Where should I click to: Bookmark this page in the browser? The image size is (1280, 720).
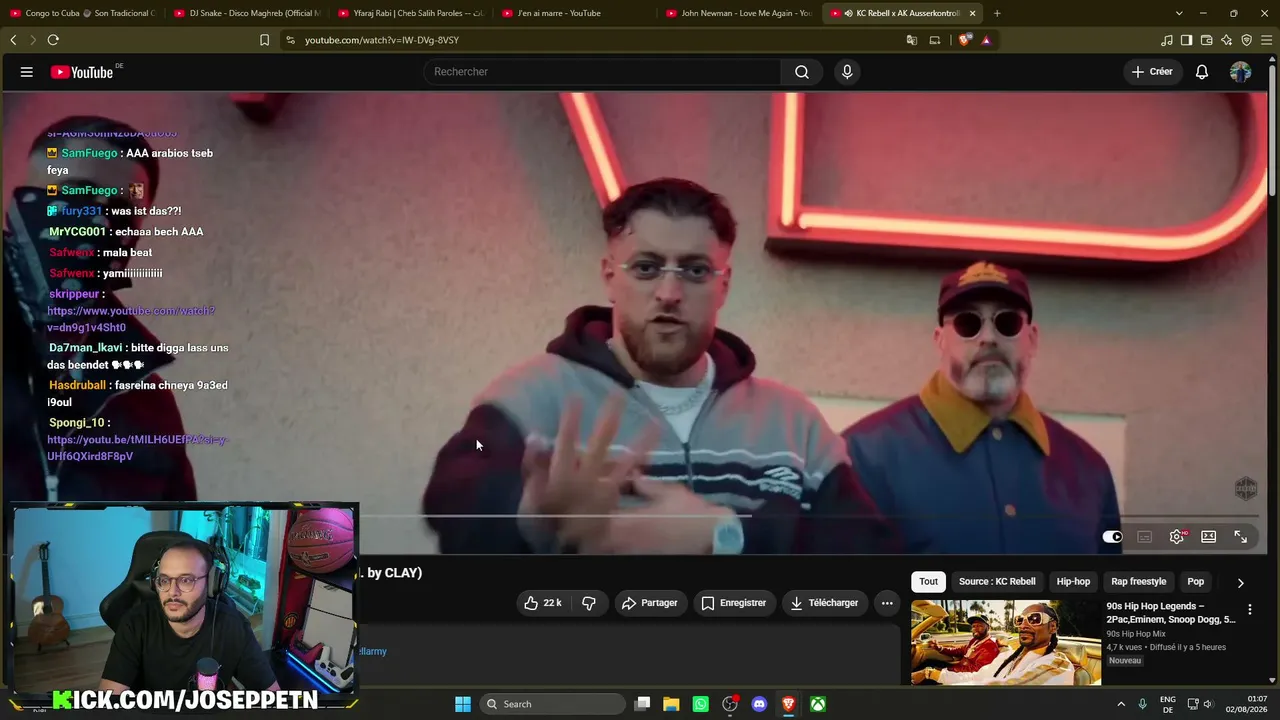pos(264,40)
